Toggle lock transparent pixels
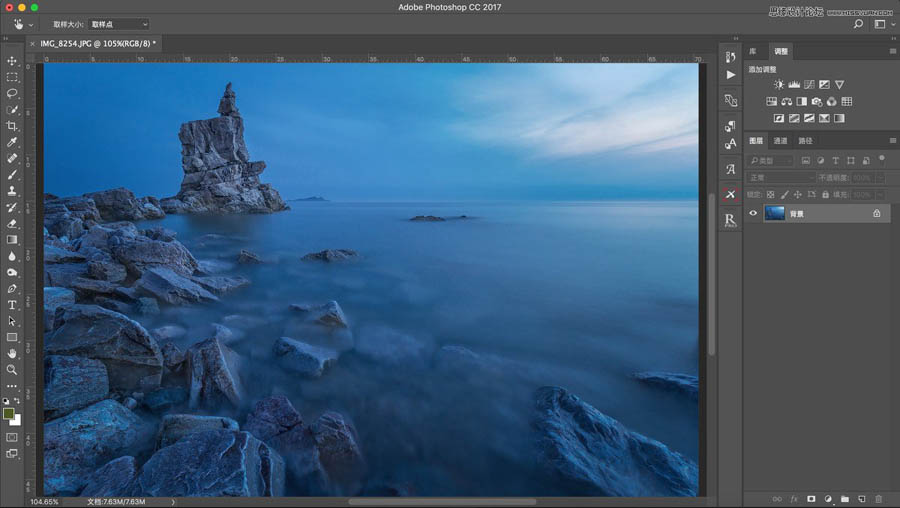 tap(771, 195)
